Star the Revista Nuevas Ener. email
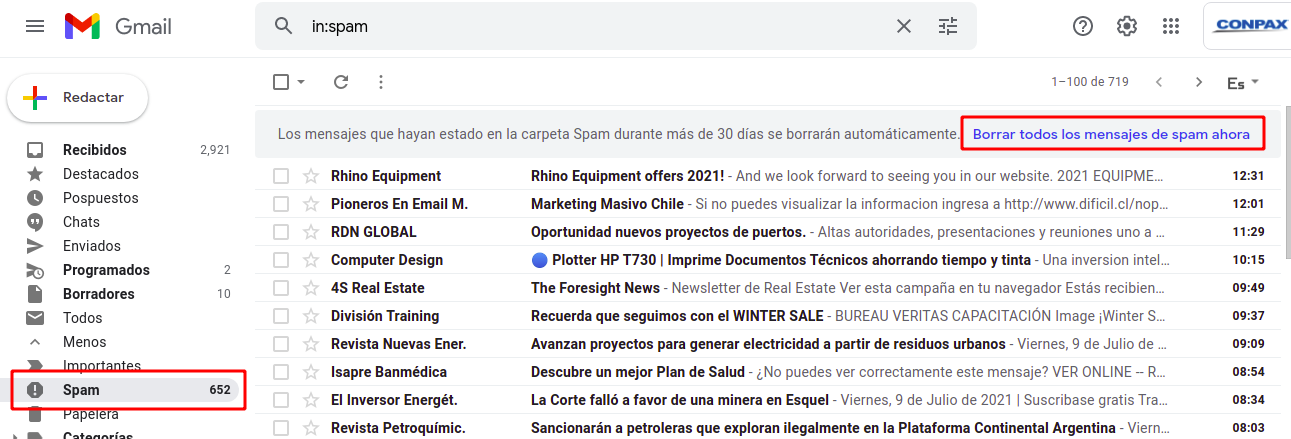This screenshot has width=1291, height=439. coord(310,344)
